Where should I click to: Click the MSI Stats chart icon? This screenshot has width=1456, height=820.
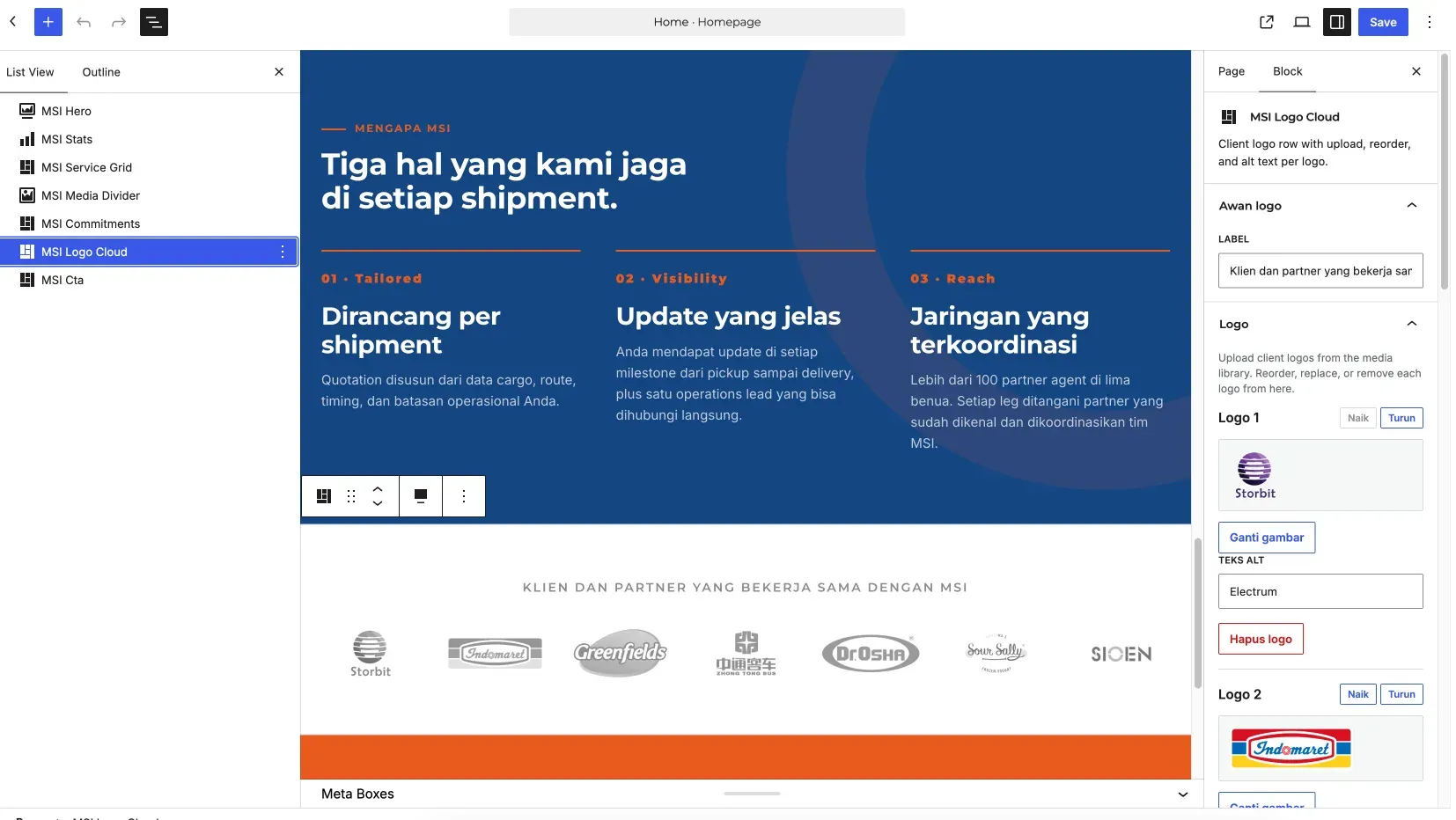[27, 139]
